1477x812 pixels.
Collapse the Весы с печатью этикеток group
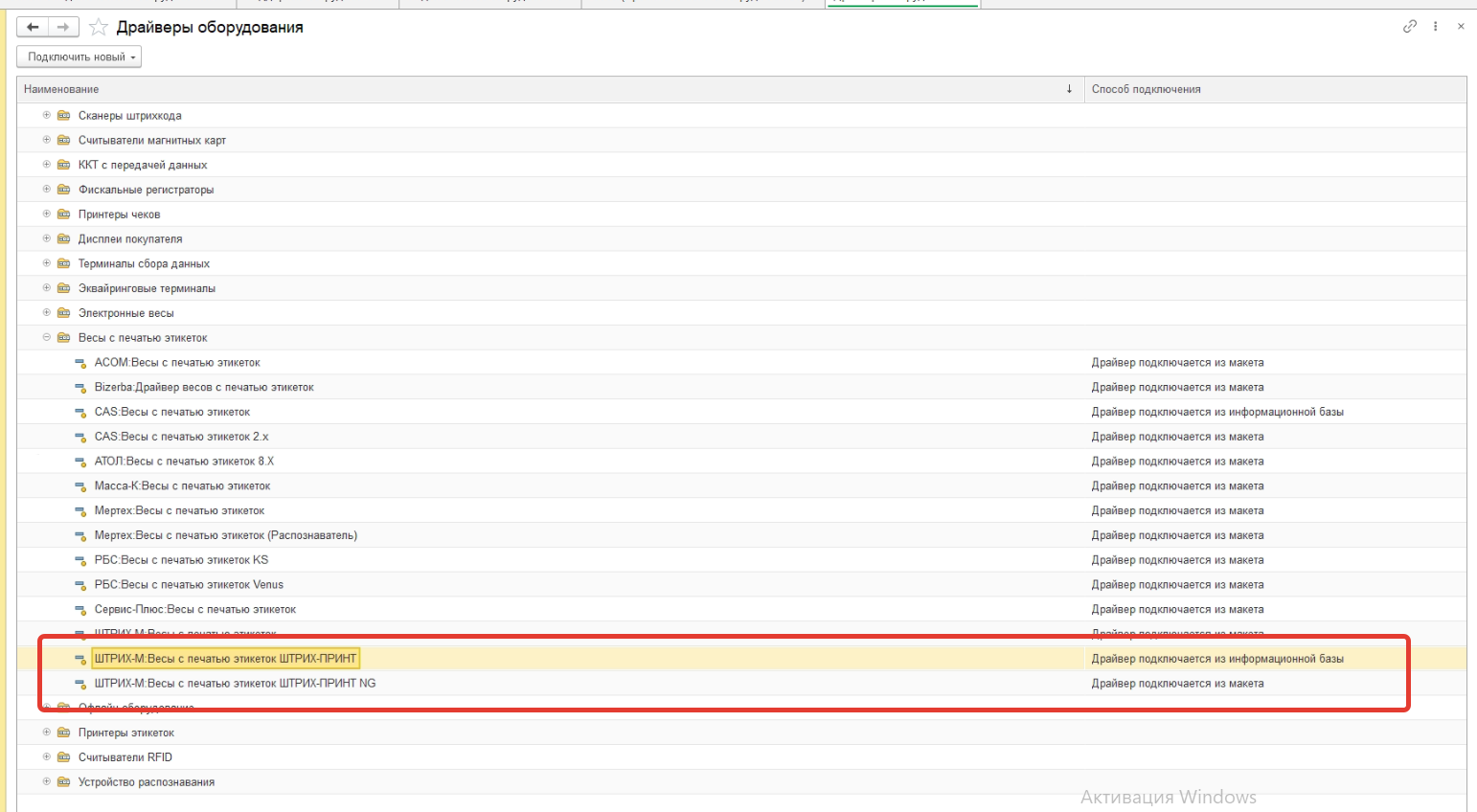[46, 338]
